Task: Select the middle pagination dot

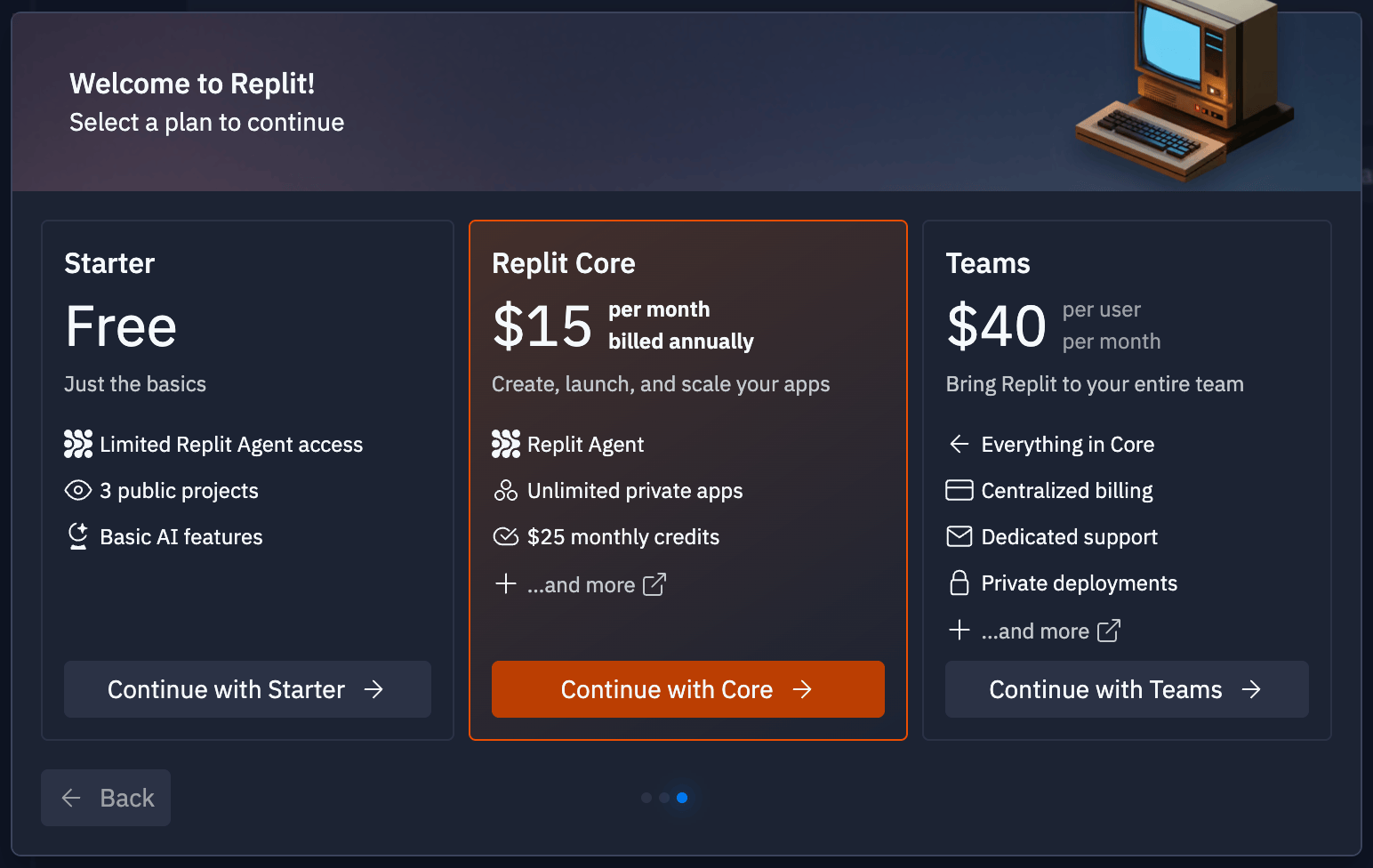Action: (664, 798)
